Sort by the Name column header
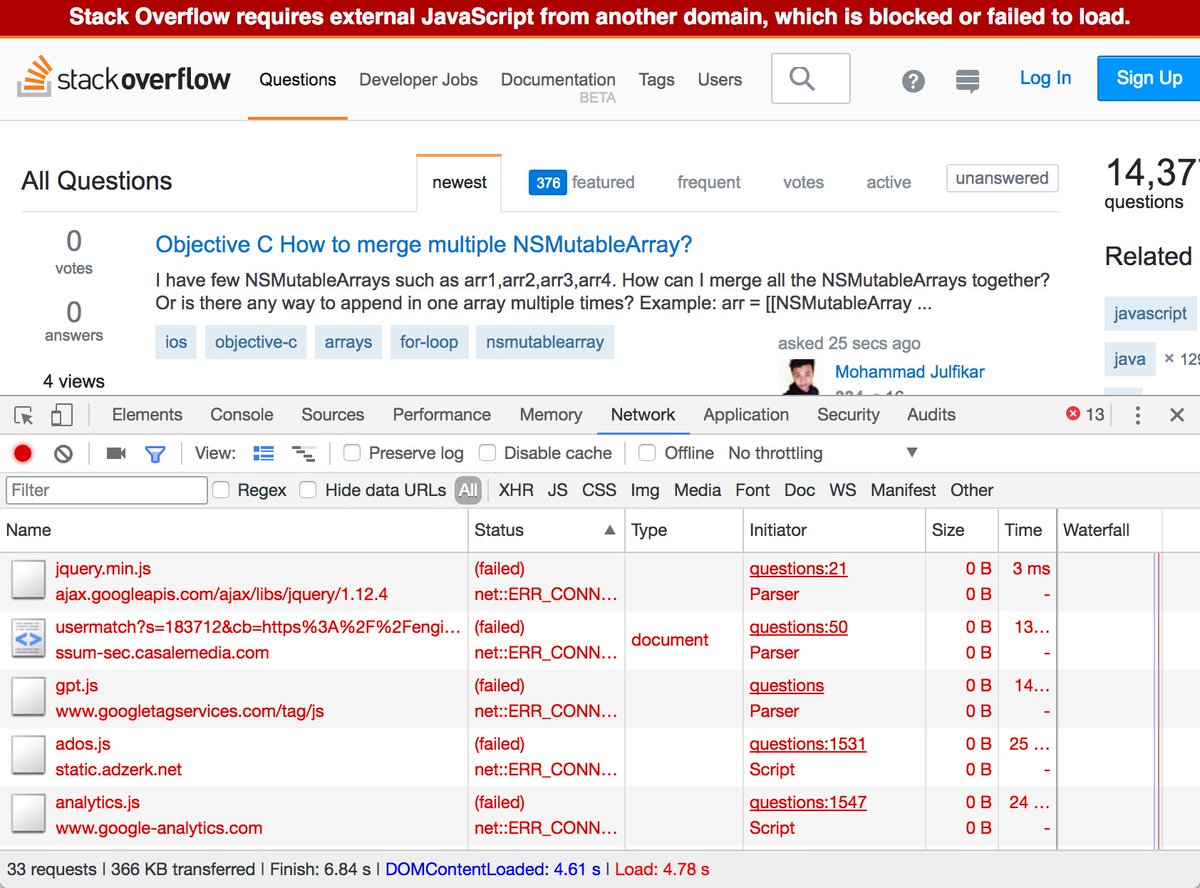 234,530
